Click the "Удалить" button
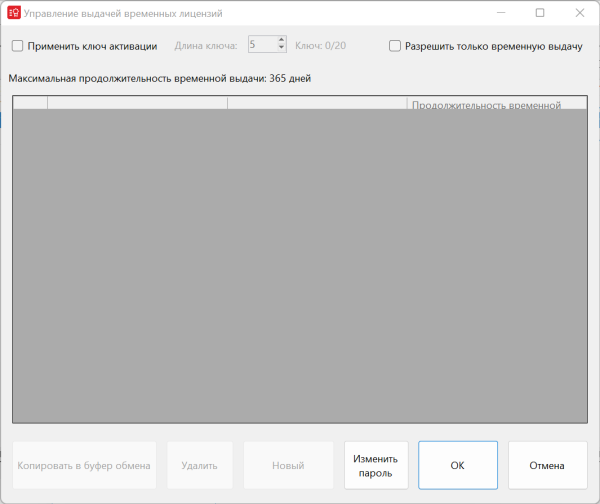600x504 pixels. click(x=200, y=465)
